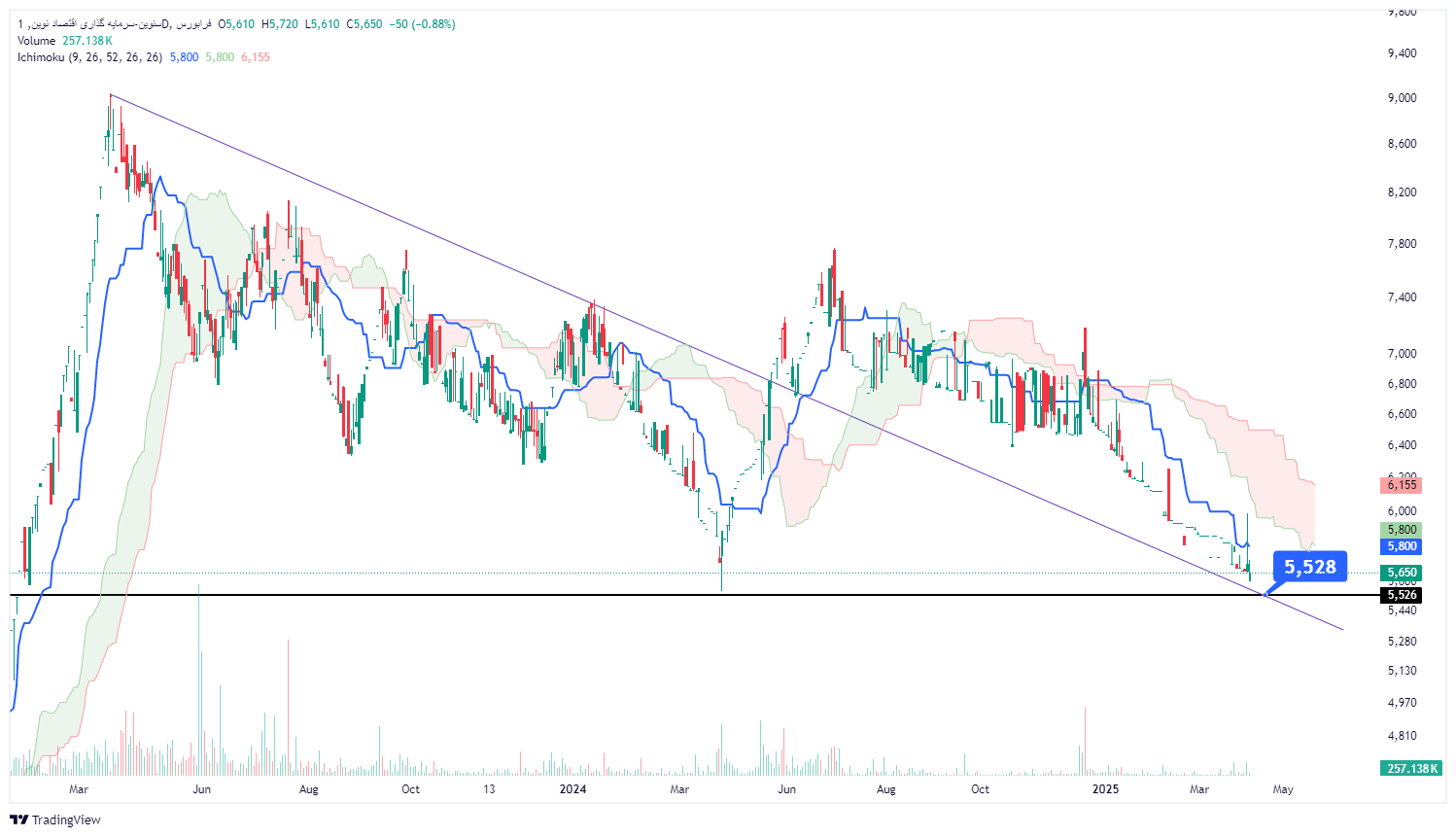The image size is (1456, 837).
Task: Click the 13 time axis label
Action: click(489, 789)
